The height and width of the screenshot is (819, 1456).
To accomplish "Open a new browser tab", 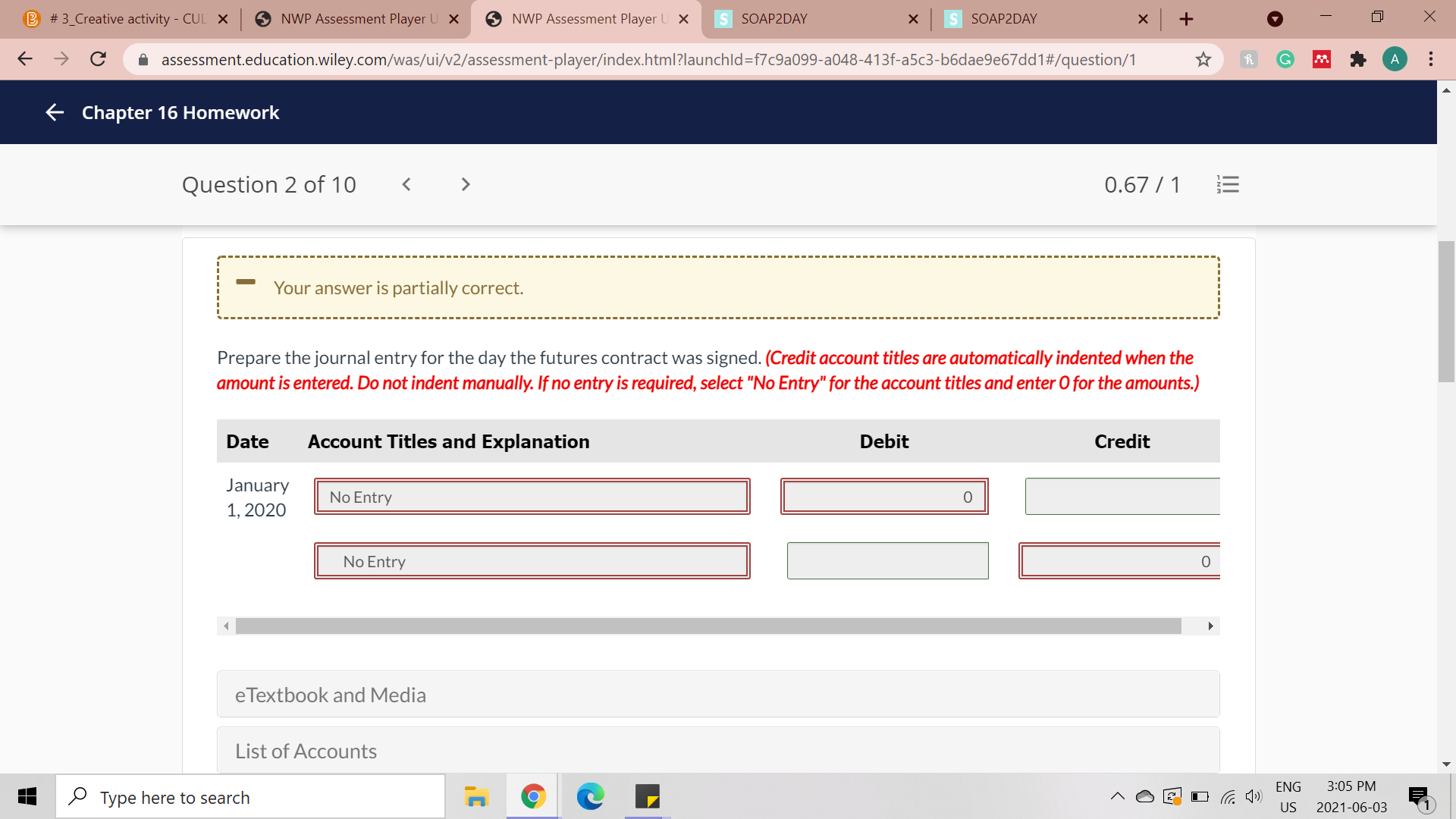I will pyautogui.click(x=1187, y=19).
